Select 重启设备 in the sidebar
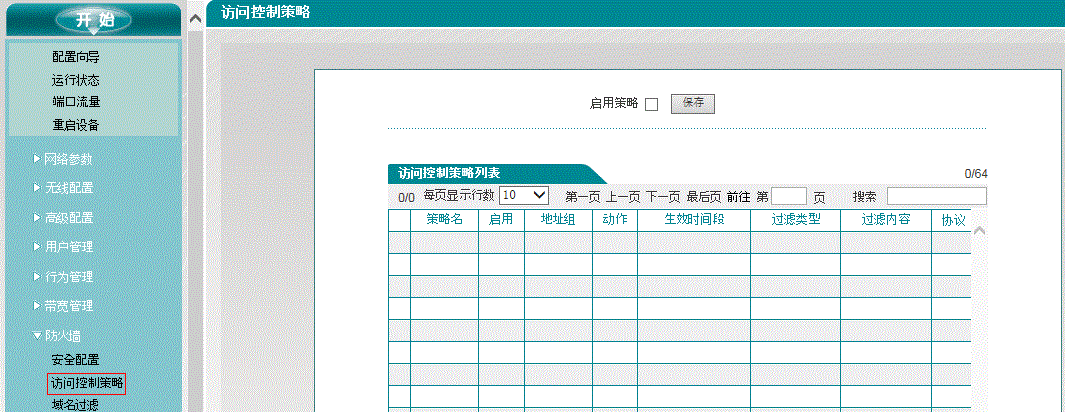The height and width of the screenshot is (412, 1065). (x=75, y=125)
